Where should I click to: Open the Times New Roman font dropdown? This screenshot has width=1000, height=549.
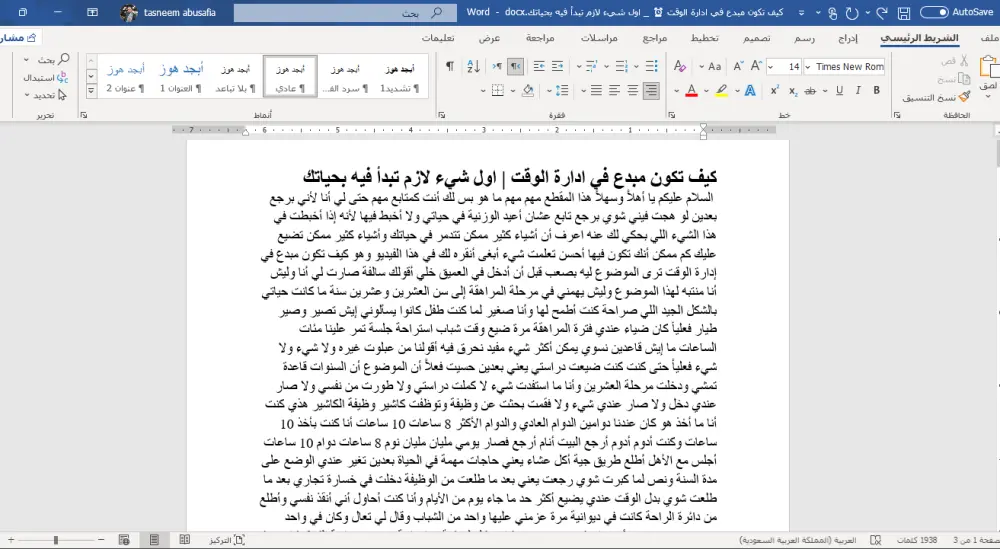[x=807, y=66]
